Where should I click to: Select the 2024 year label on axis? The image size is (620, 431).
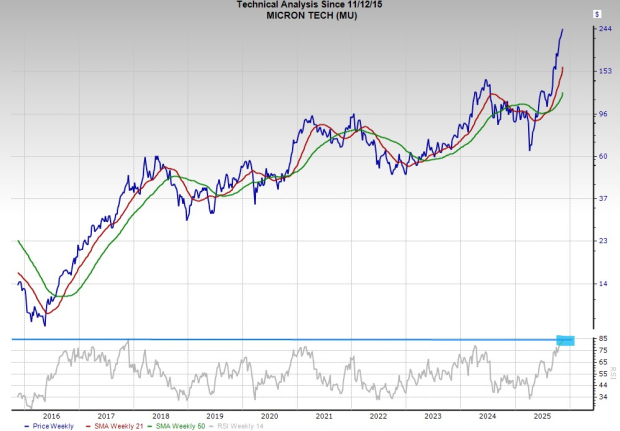pyautogui.click(x=487, y=414)
